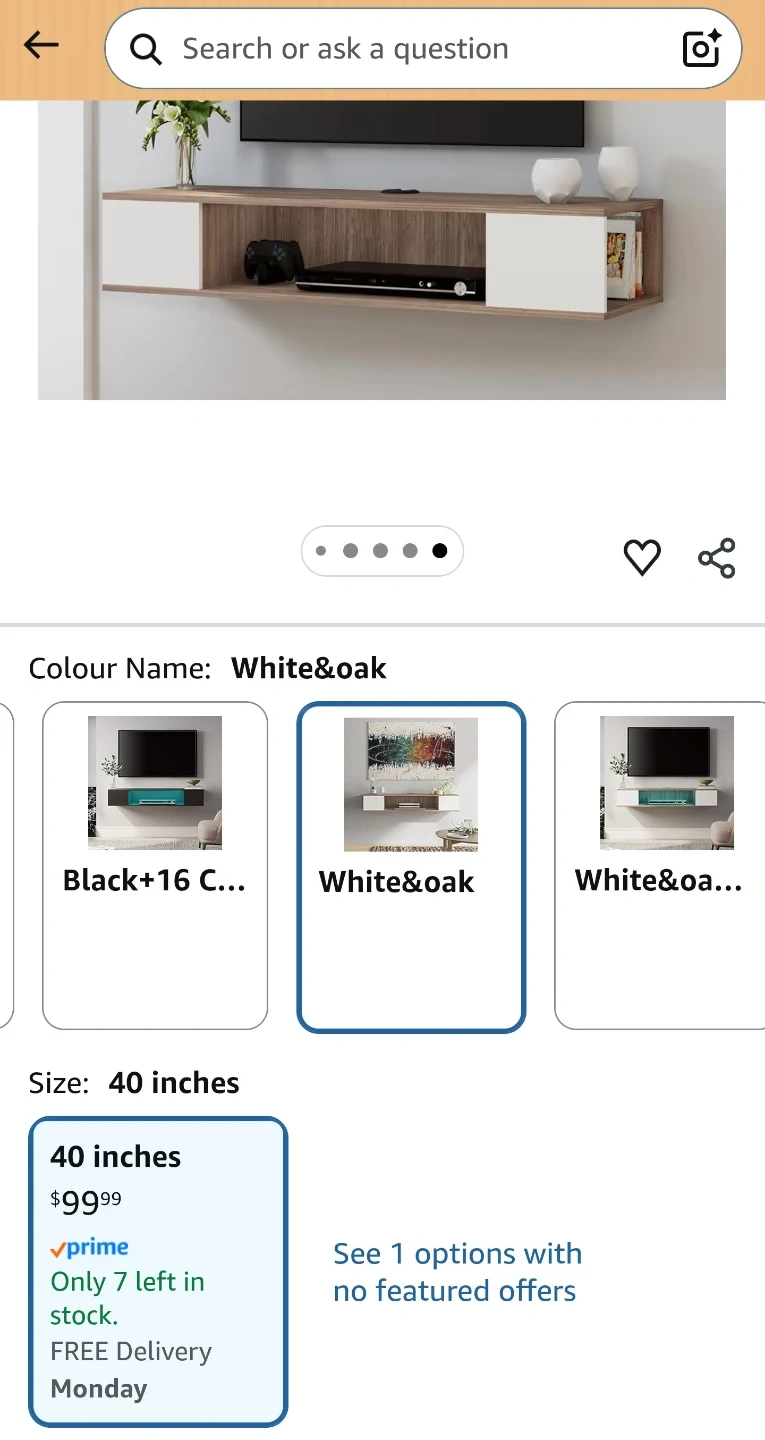Select the Black+16 C... colour option
Screen dimensions: 765x1440
[155, 865]
